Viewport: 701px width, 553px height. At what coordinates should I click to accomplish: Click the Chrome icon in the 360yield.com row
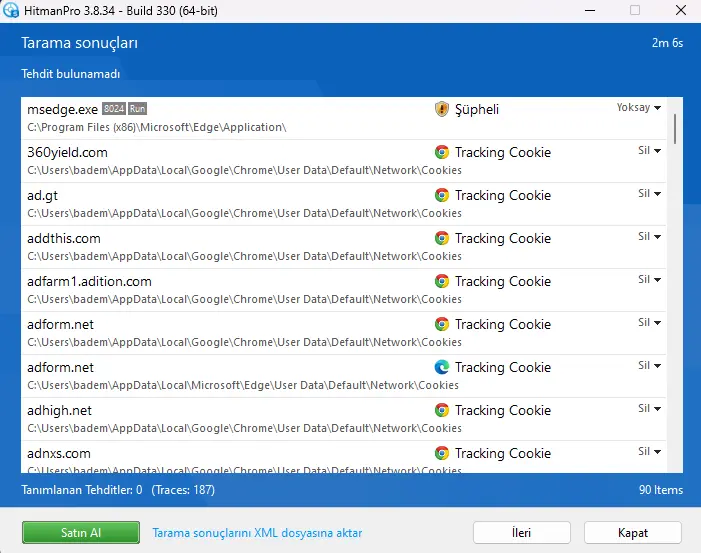(441, 152)
